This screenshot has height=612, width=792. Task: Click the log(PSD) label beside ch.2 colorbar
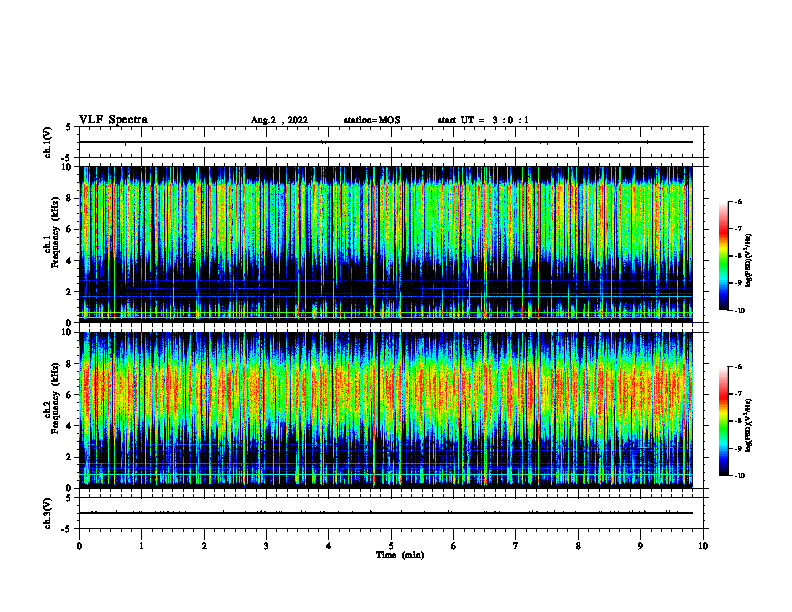coord(749,424)
